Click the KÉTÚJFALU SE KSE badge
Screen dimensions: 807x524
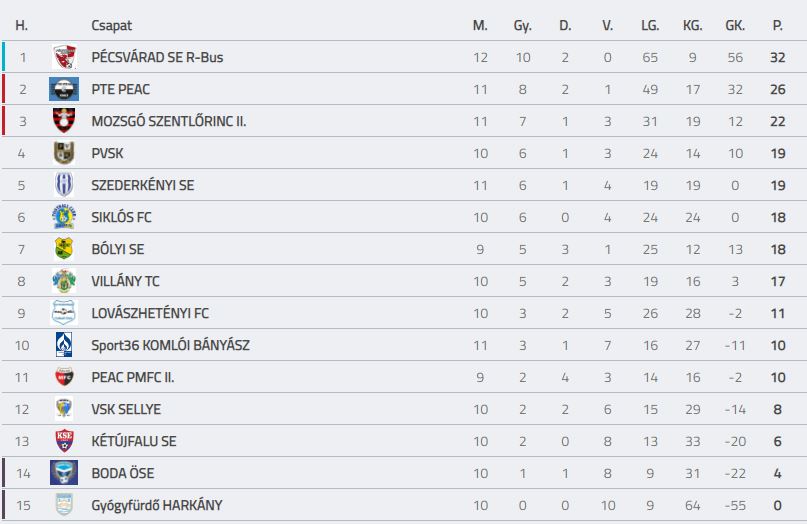[x=64, y=441]
